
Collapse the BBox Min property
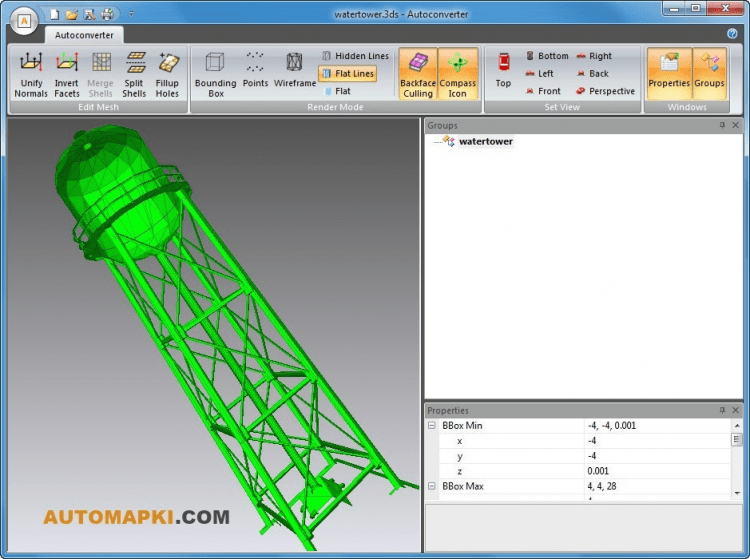(432, 425)
